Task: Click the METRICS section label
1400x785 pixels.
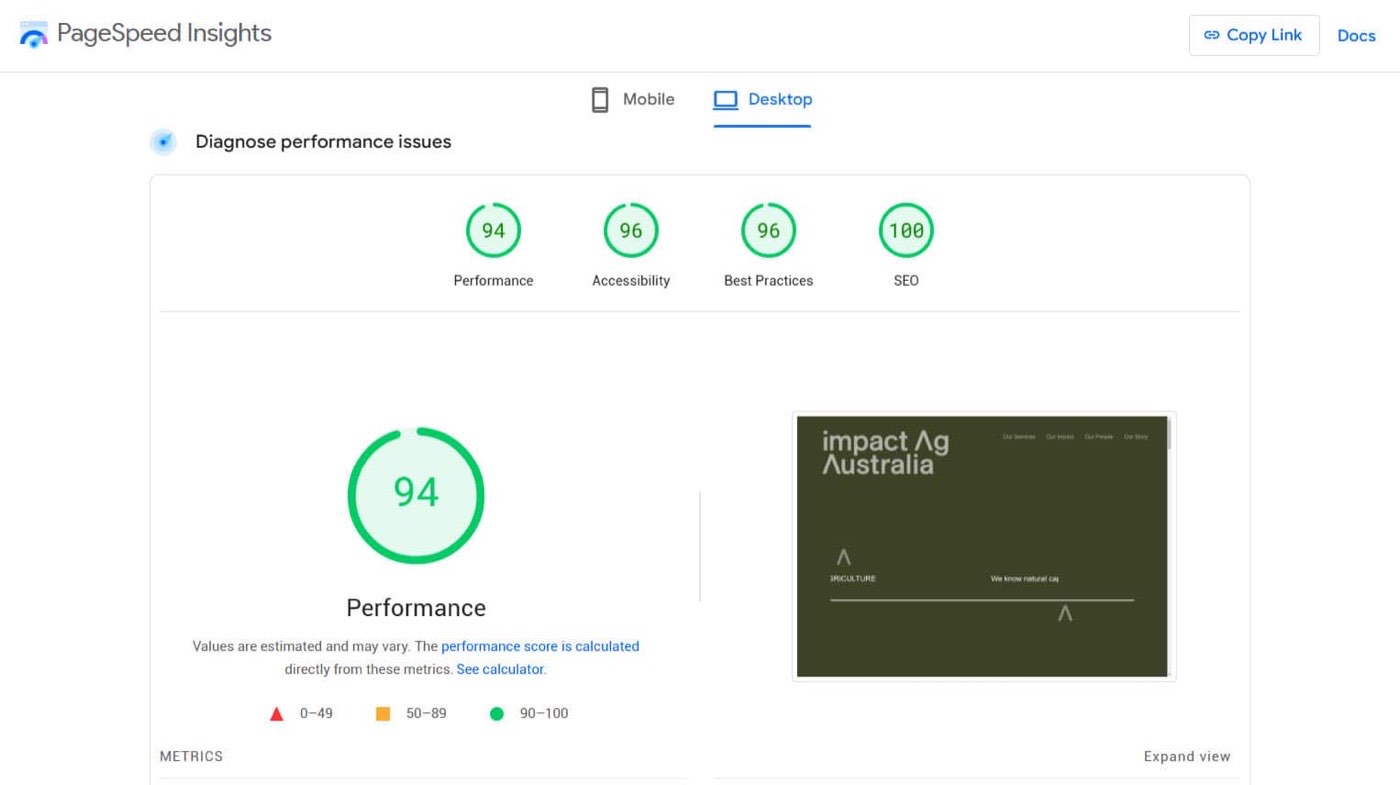Action: tap(191, 756)
